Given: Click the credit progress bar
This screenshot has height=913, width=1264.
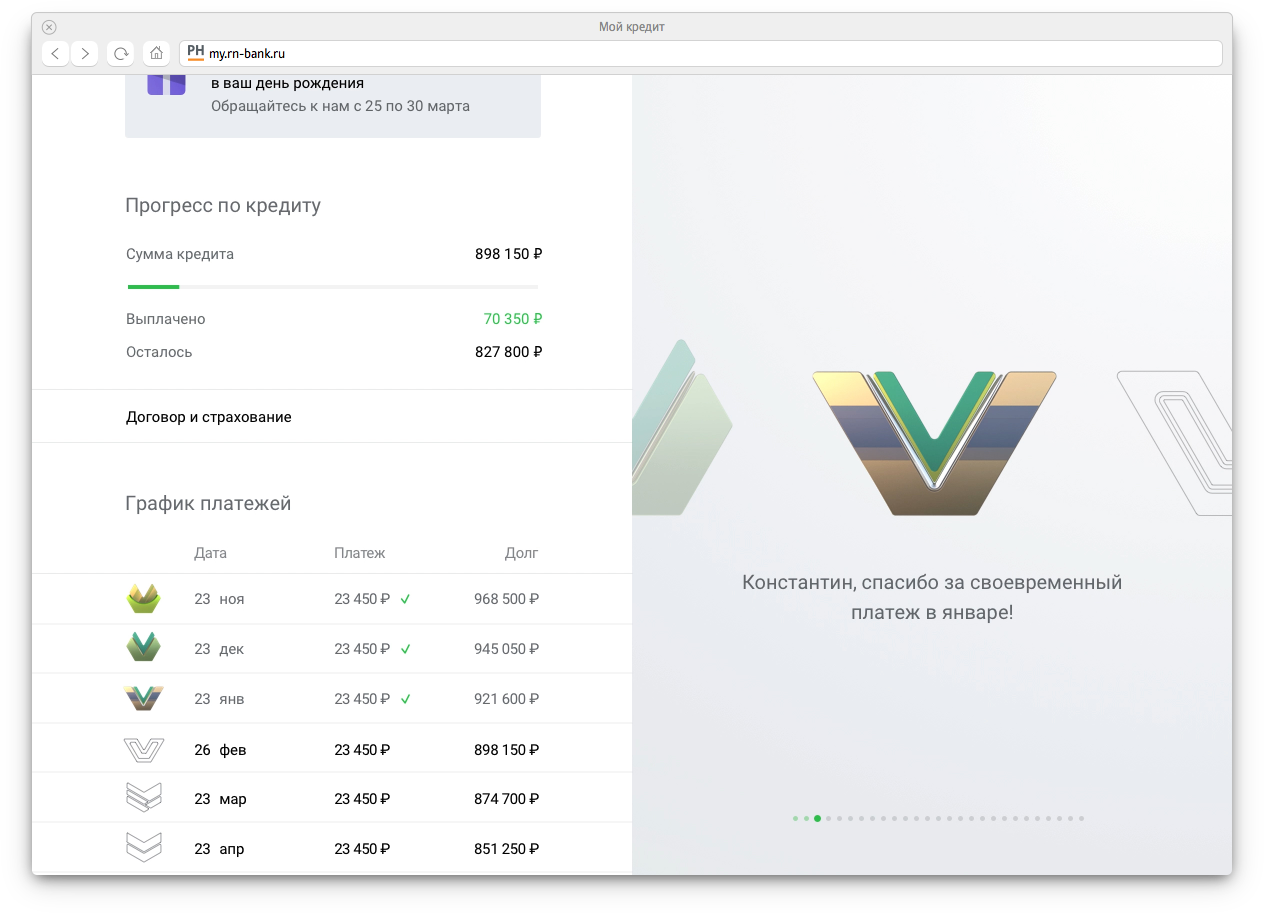Looking at the screenshot, I should tap(332, 287).
